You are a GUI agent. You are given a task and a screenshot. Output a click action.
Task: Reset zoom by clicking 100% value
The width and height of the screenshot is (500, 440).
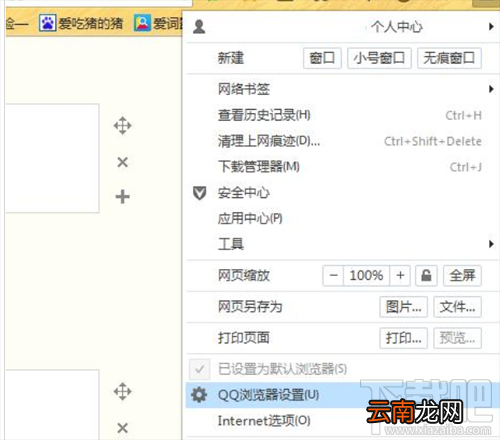[366, 275]
